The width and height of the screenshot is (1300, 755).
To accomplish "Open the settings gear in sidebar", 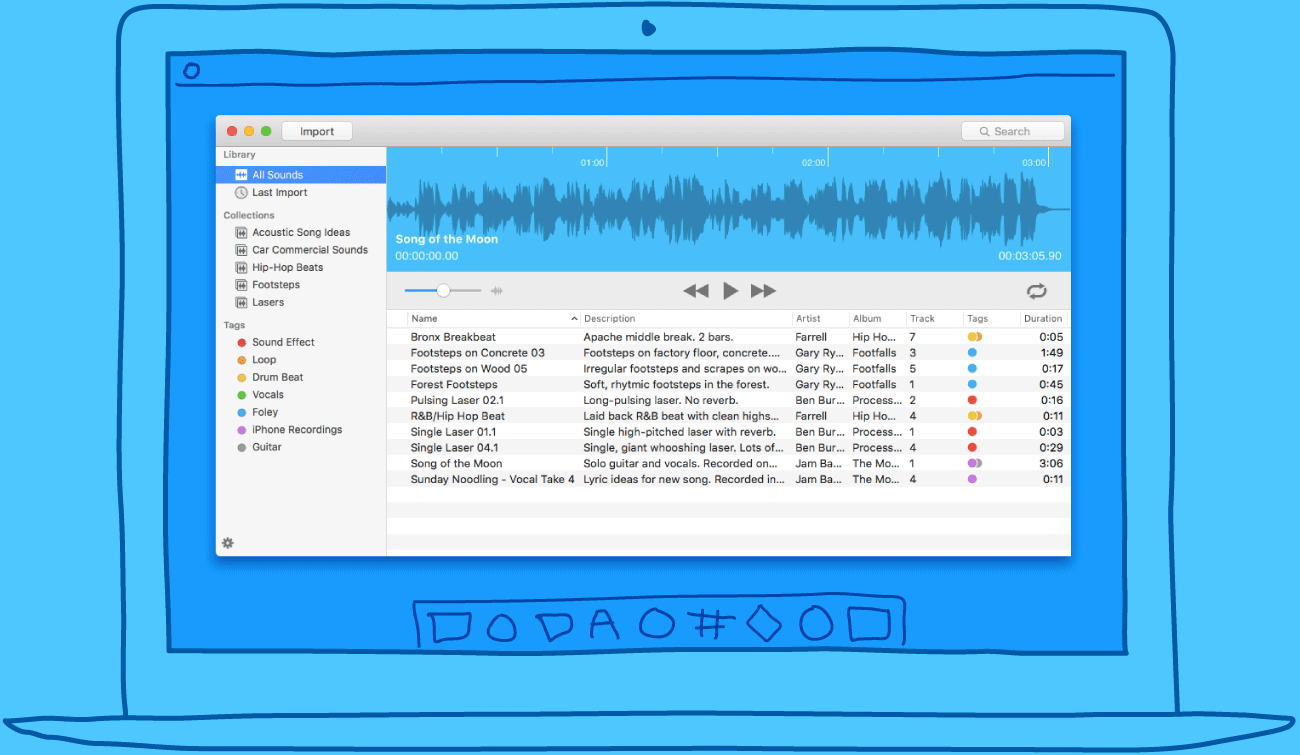I will (x=228, y=543).
